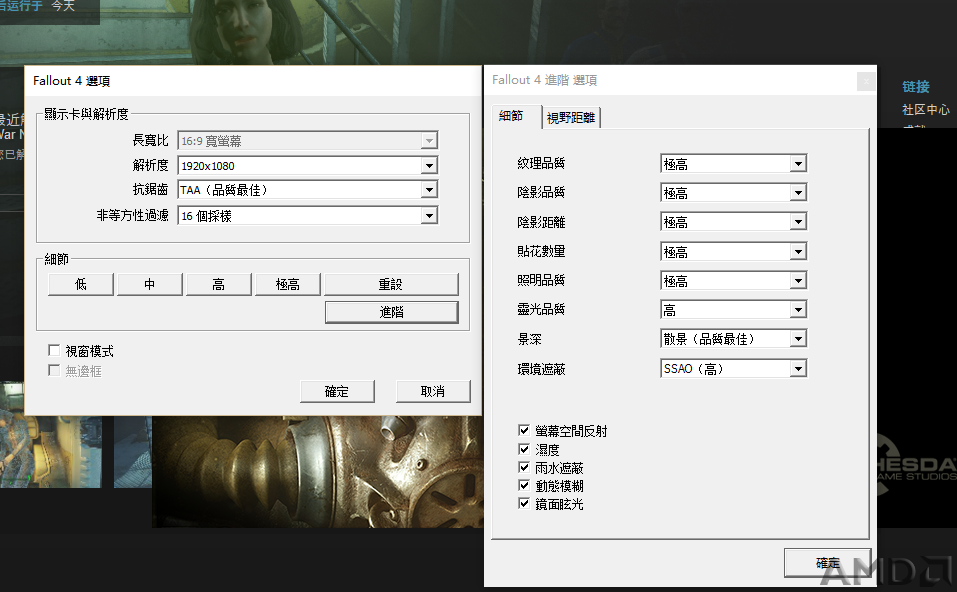Click the 链接 heading in the Steam window
The image size is (957, 592).
tap(915, 87)
